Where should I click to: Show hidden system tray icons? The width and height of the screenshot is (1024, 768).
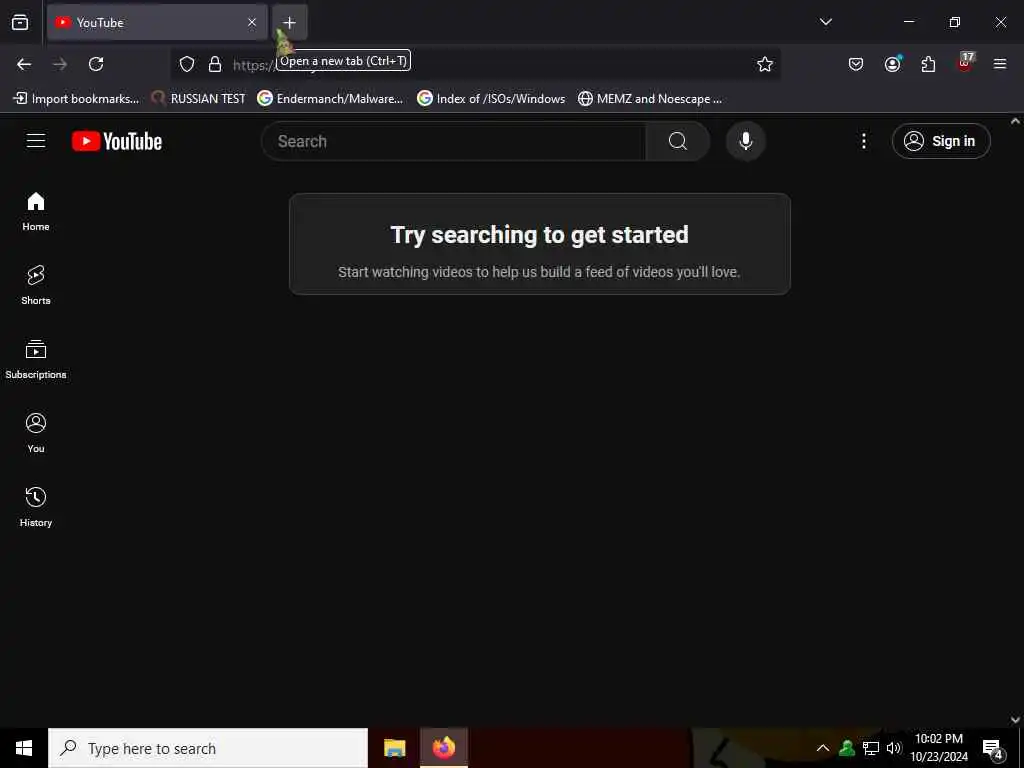823,748
